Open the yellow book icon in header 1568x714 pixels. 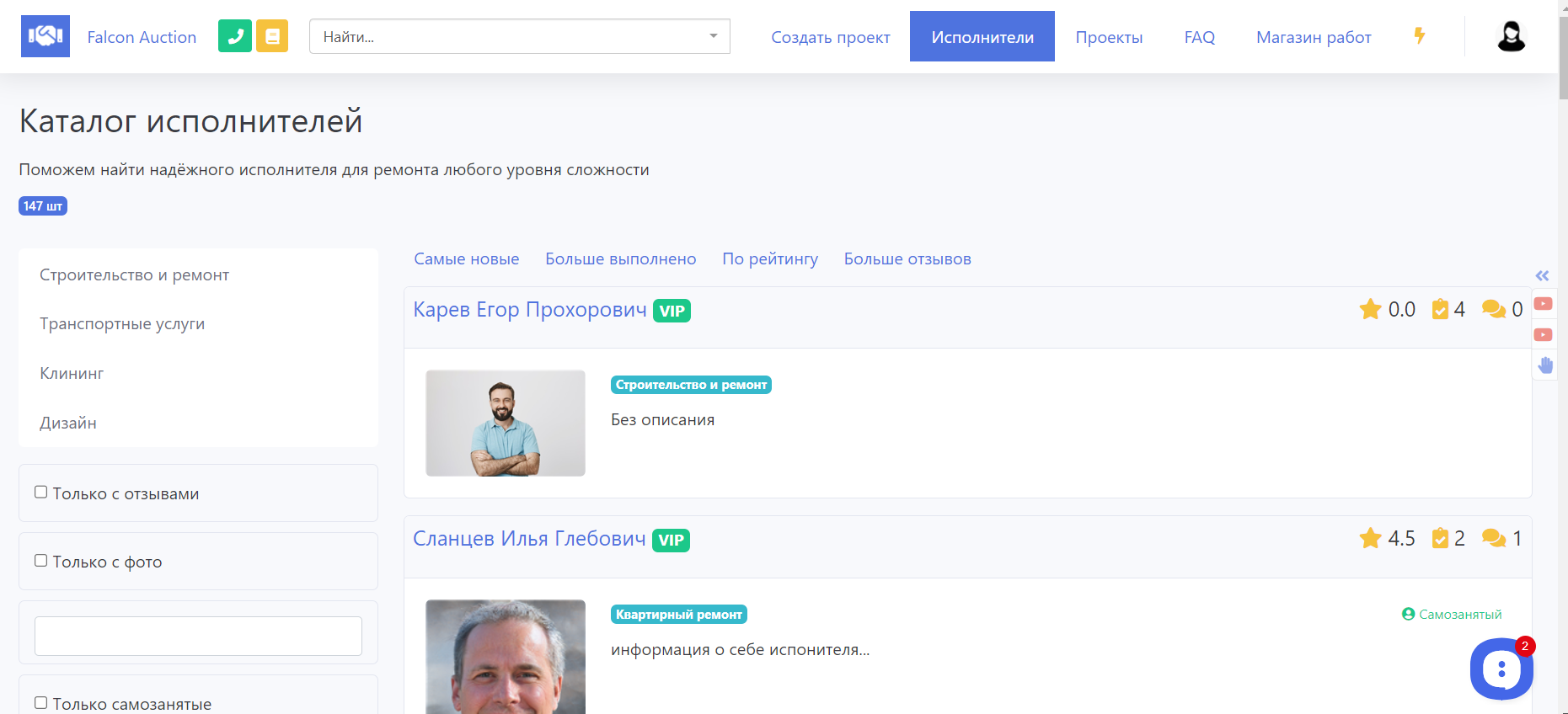[x=272, y=36]
